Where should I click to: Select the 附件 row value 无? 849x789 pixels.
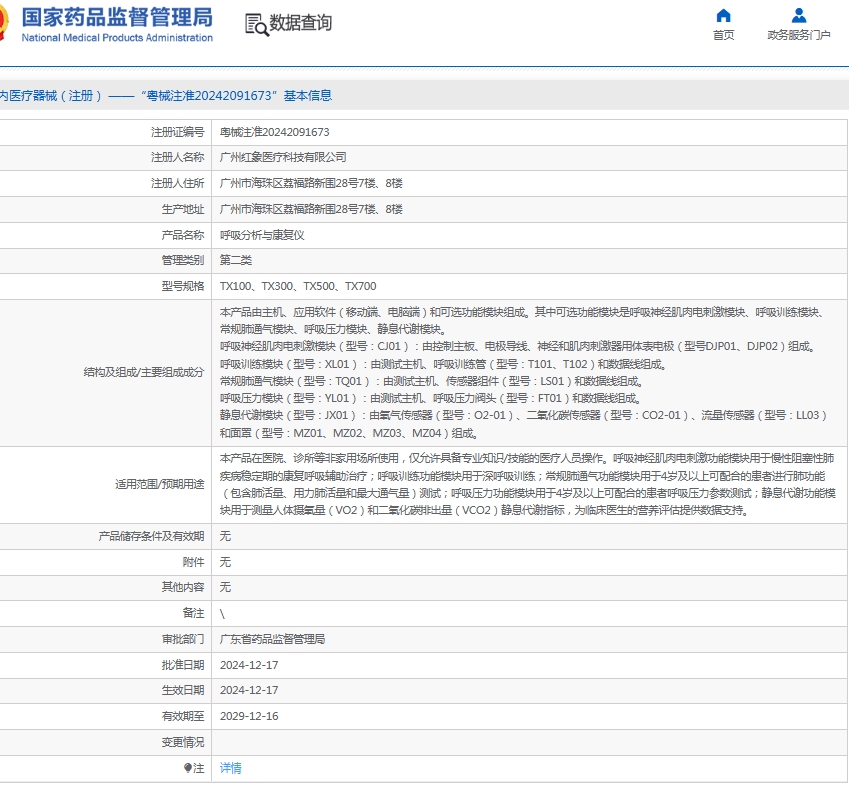(225, 563)
